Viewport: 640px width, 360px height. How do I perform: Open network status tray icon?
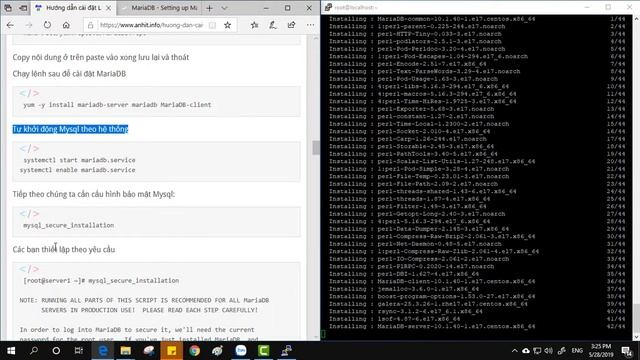[537, 351]
